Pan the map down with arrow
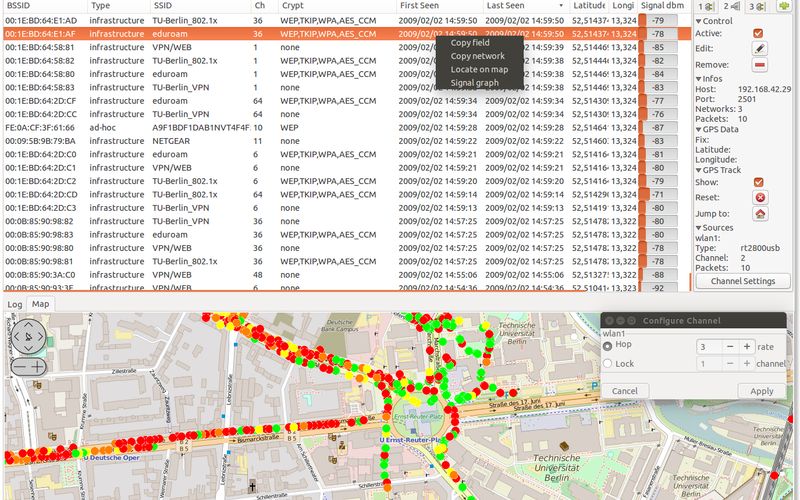This screenshot has height=500, width=800. (28, 348)
